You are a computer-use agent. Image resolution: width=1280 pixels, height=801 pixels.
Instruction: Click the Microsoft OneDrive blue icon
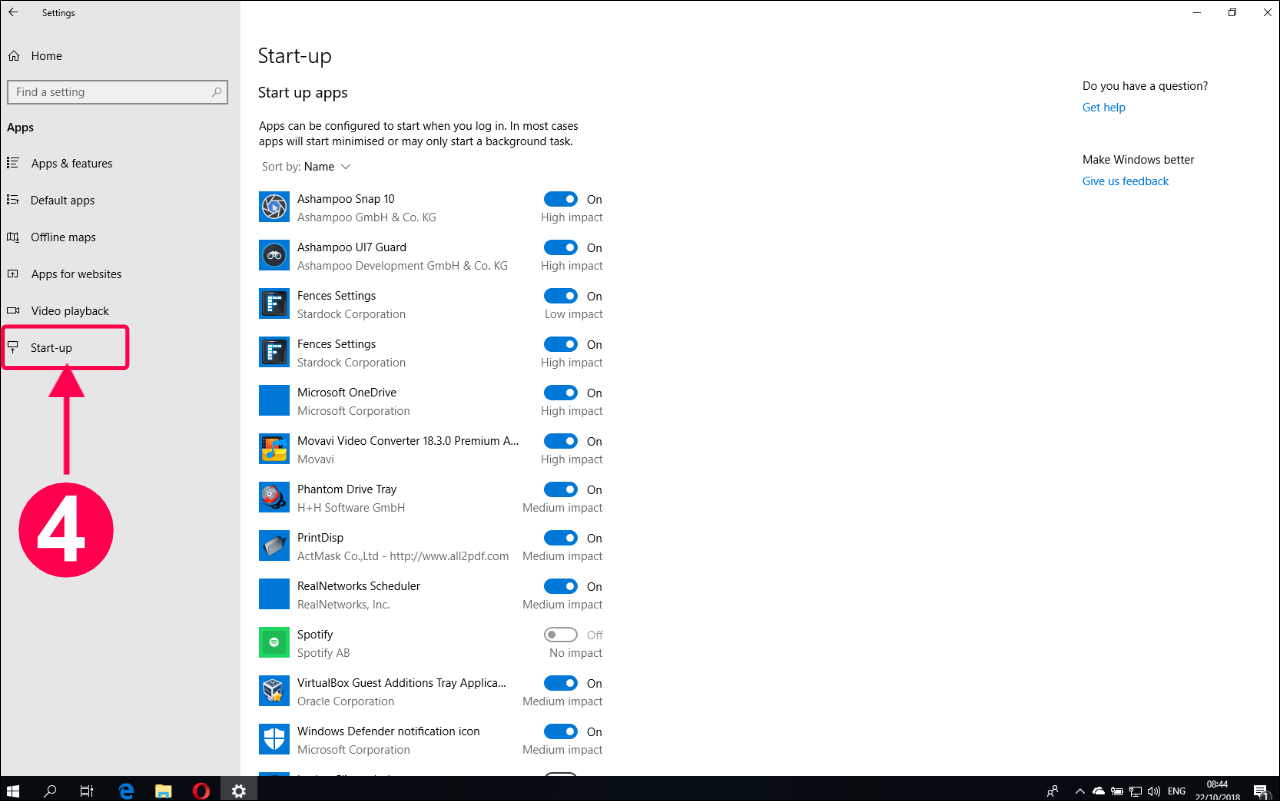274,401
